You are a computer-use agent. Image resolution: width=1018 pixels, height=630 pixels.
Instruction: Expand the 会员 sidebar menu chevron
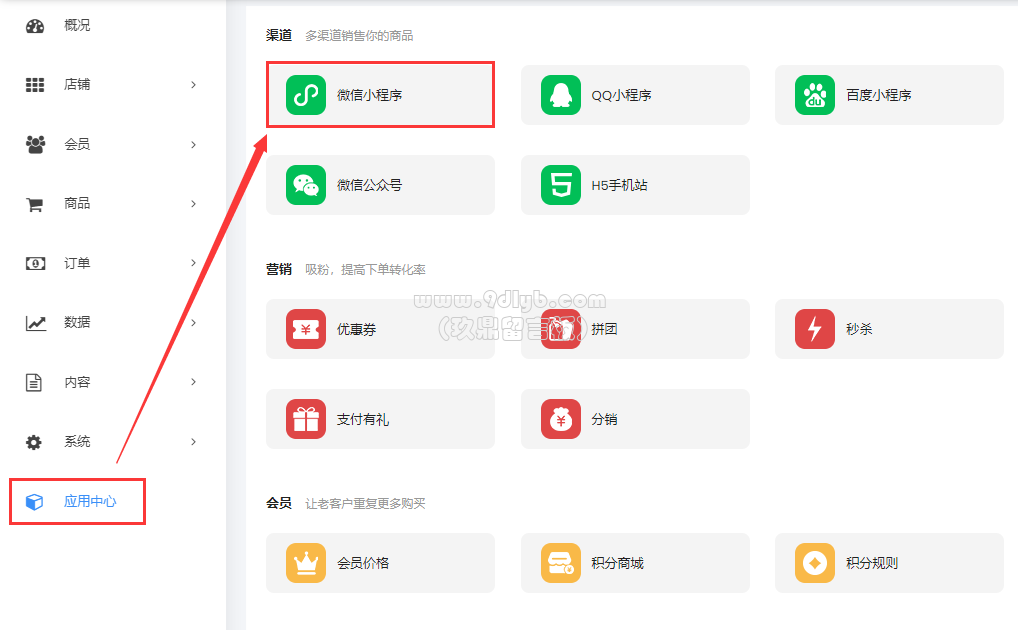(193, 144)
